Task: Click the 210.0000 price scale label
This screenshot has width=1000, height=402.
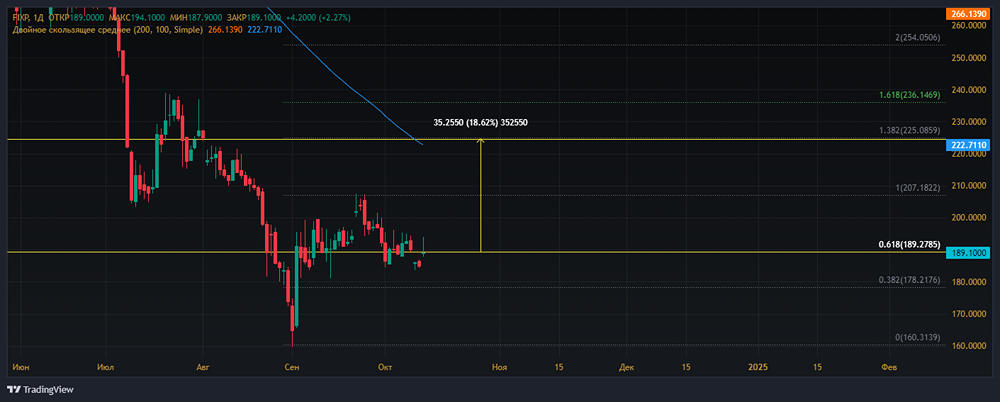Action: pos(968,186)
